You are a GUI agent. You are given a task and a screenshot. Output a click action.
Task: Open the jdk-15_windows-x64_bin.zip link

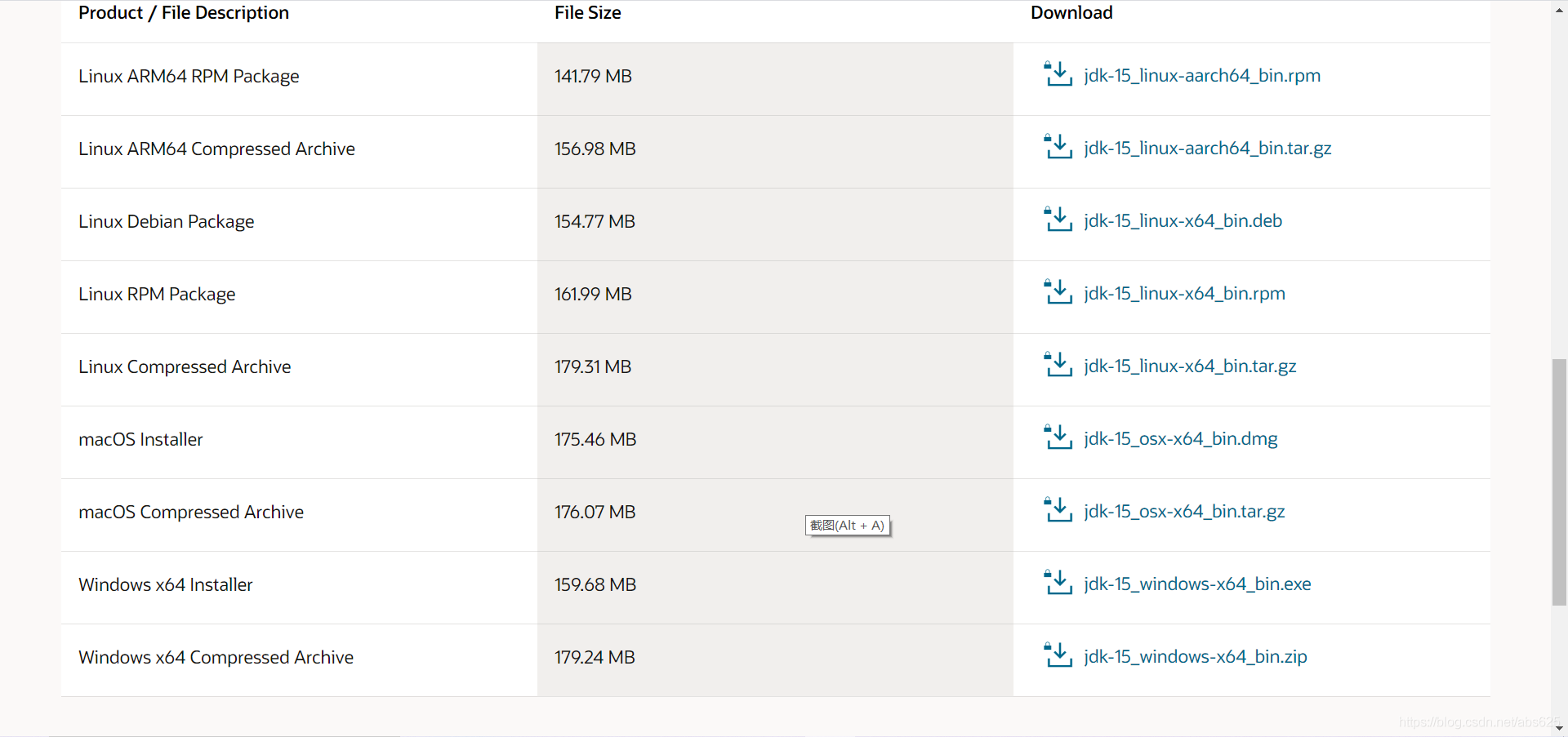pyautogui.click(x=1196, y=656)
